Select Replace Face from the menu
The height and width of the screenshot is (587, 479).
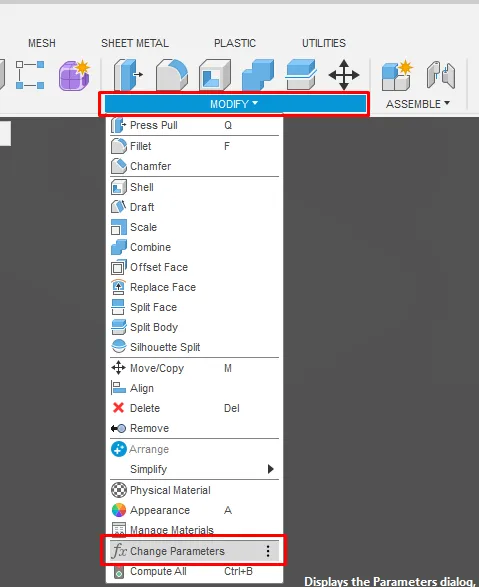pyautogui.click(x=195, y=287)
